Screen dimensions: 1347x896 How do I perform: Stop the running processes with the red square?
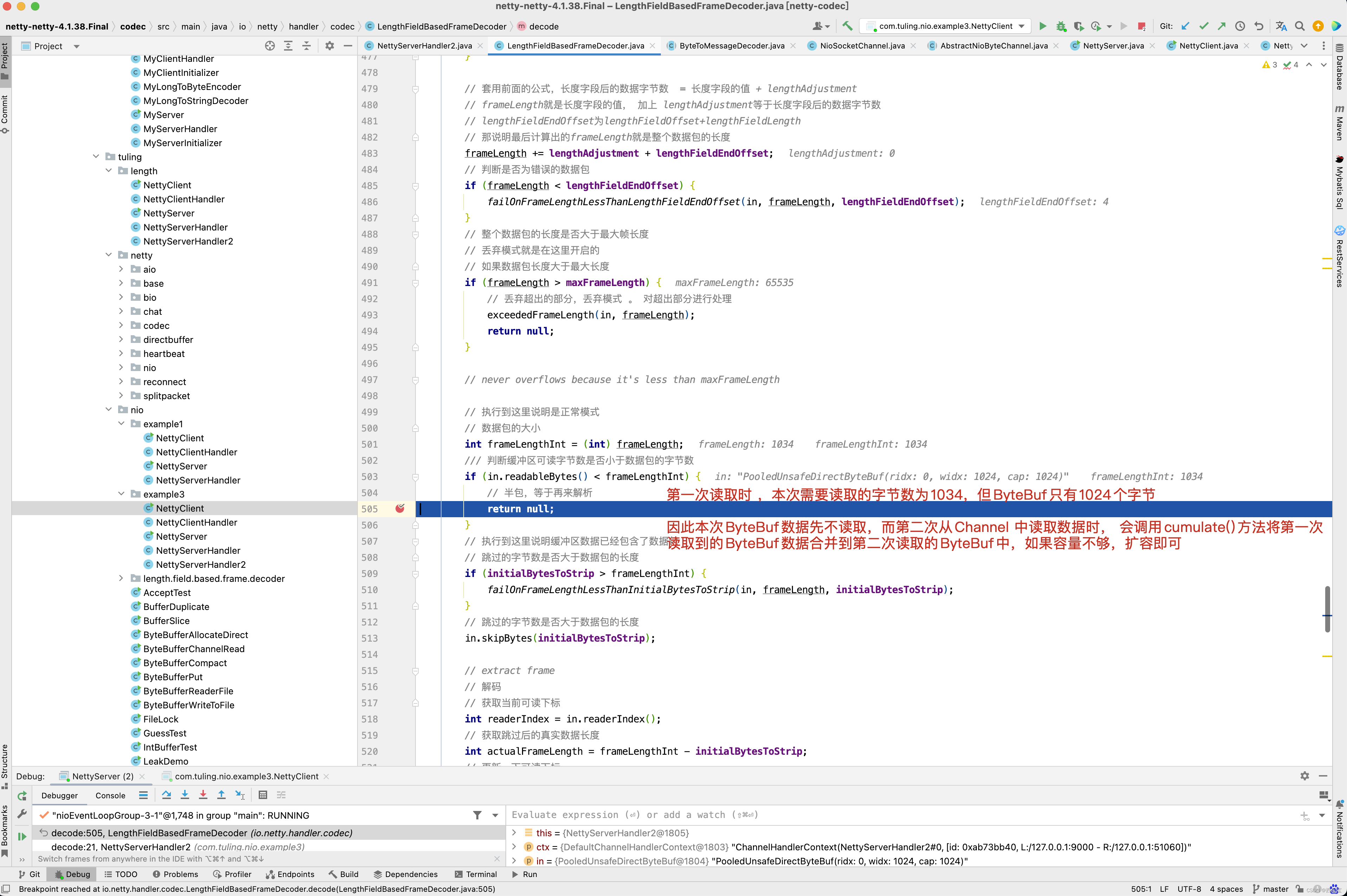point(1141,26)
